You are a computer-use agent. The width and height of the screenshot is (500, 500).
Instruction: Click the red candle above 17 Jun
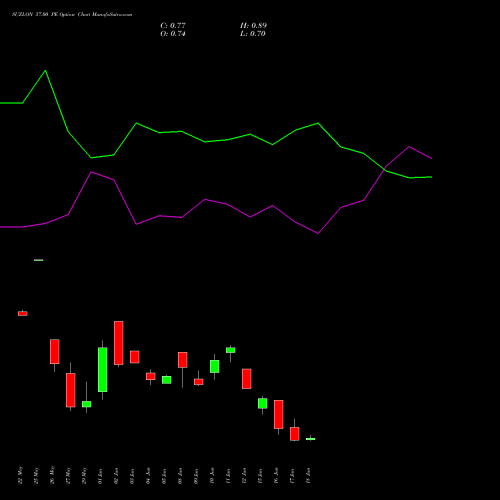[x=295, y=434]
